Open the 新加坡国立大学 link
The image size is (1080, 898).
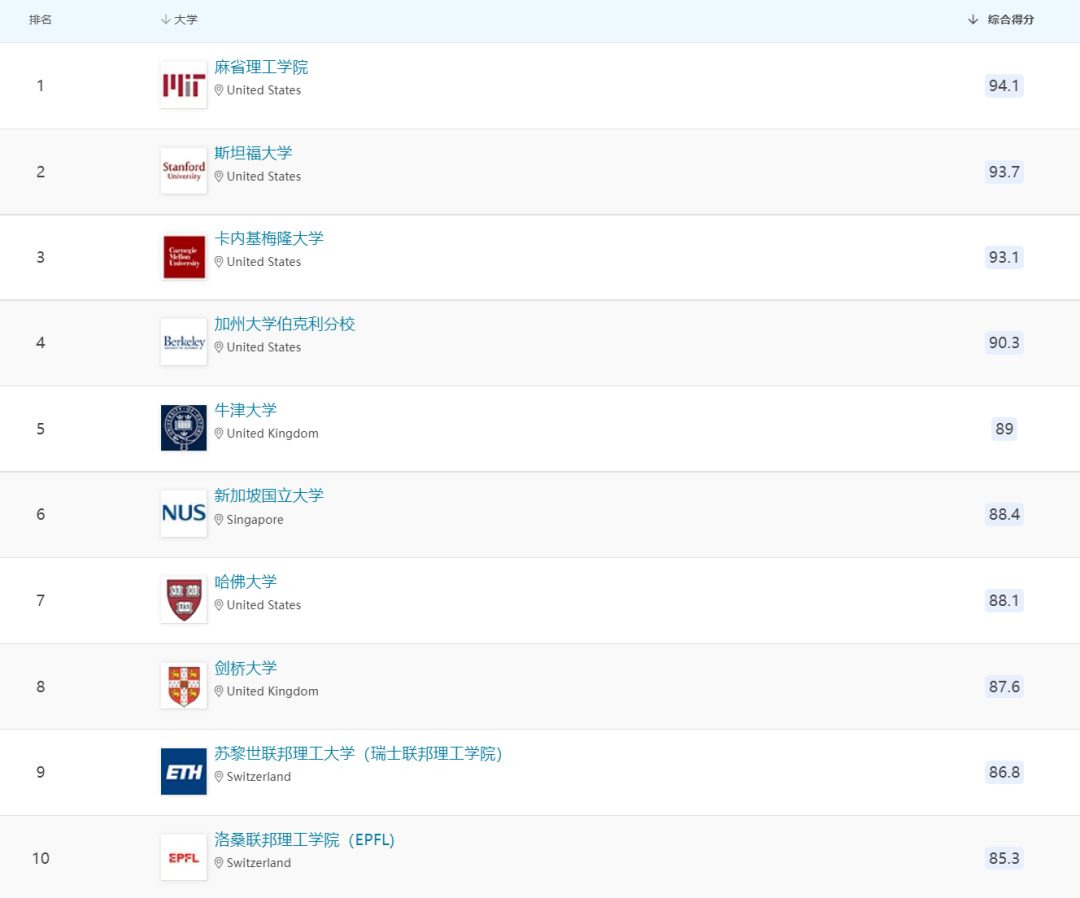pyautogui.click(x=269, y=496)
